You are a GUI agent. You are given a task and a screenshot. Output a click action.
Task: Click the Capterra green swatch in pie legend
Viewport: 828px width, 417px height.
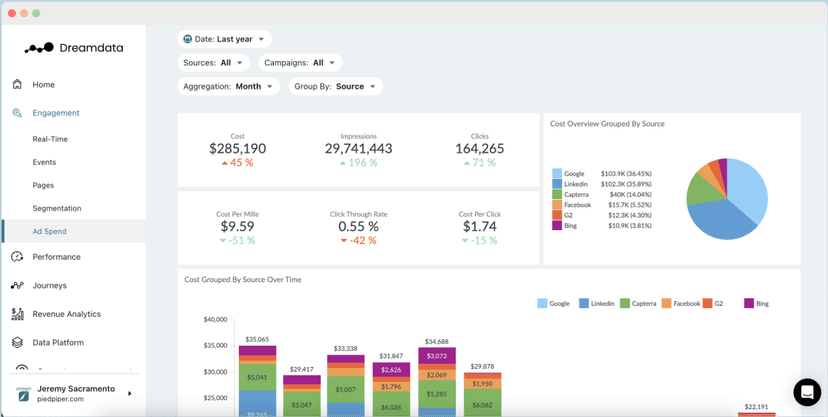(557, 195)
